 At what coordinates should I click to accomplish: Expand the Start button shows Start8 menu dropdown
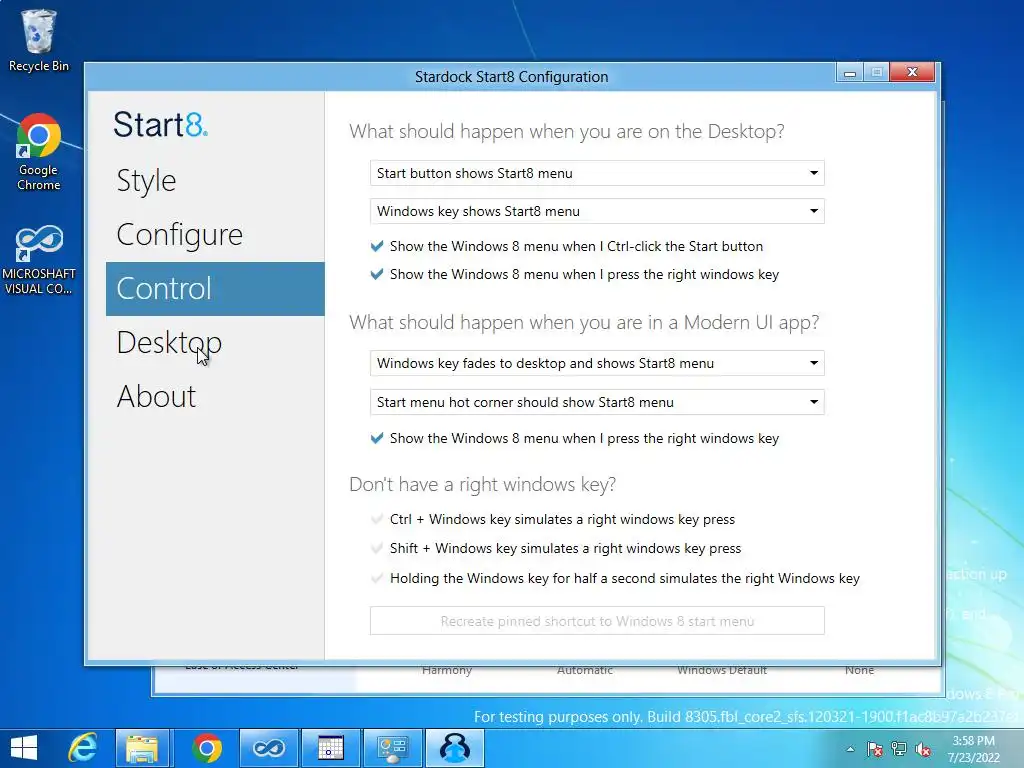597,173
